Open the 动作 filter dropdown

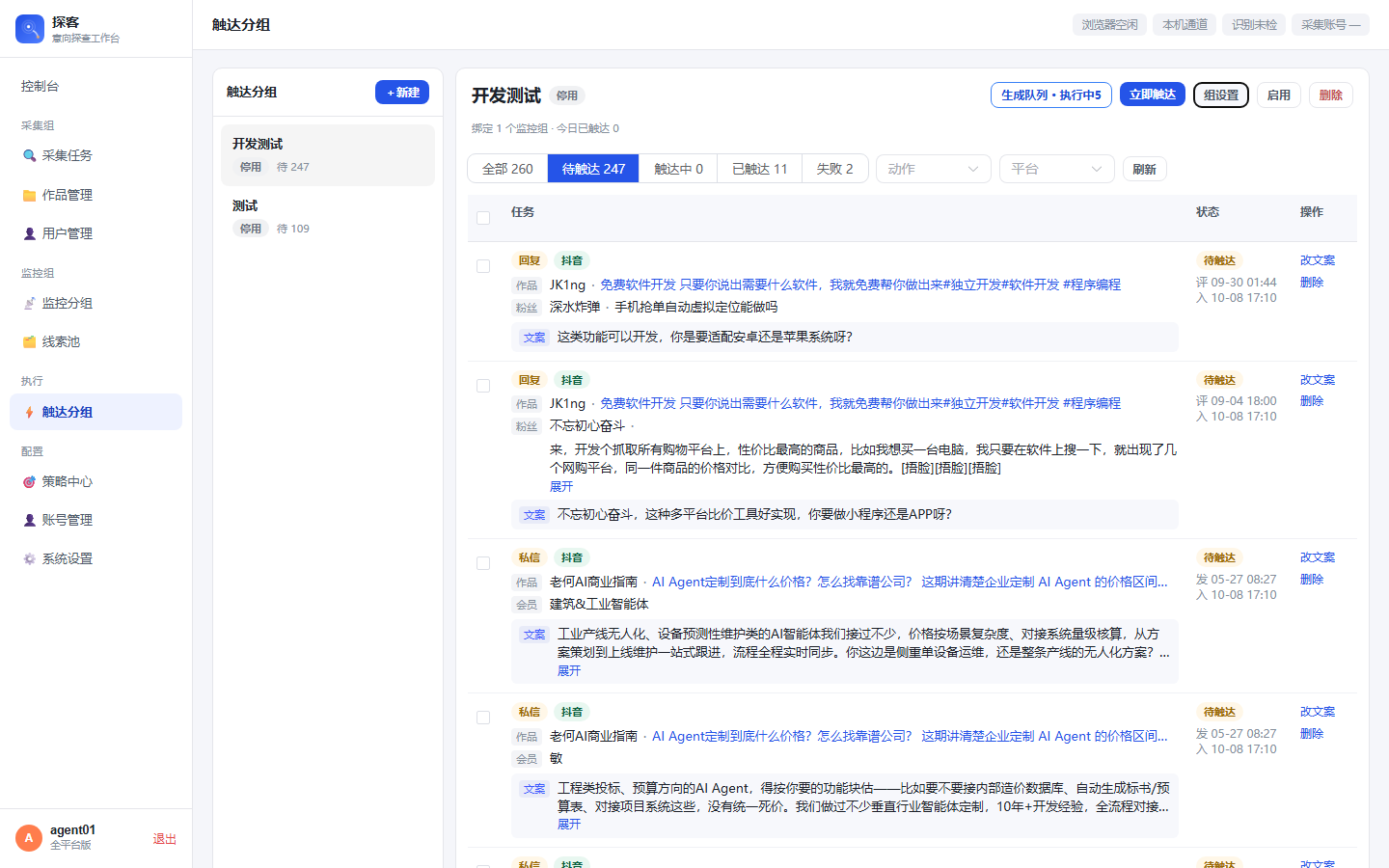[933, 169]
